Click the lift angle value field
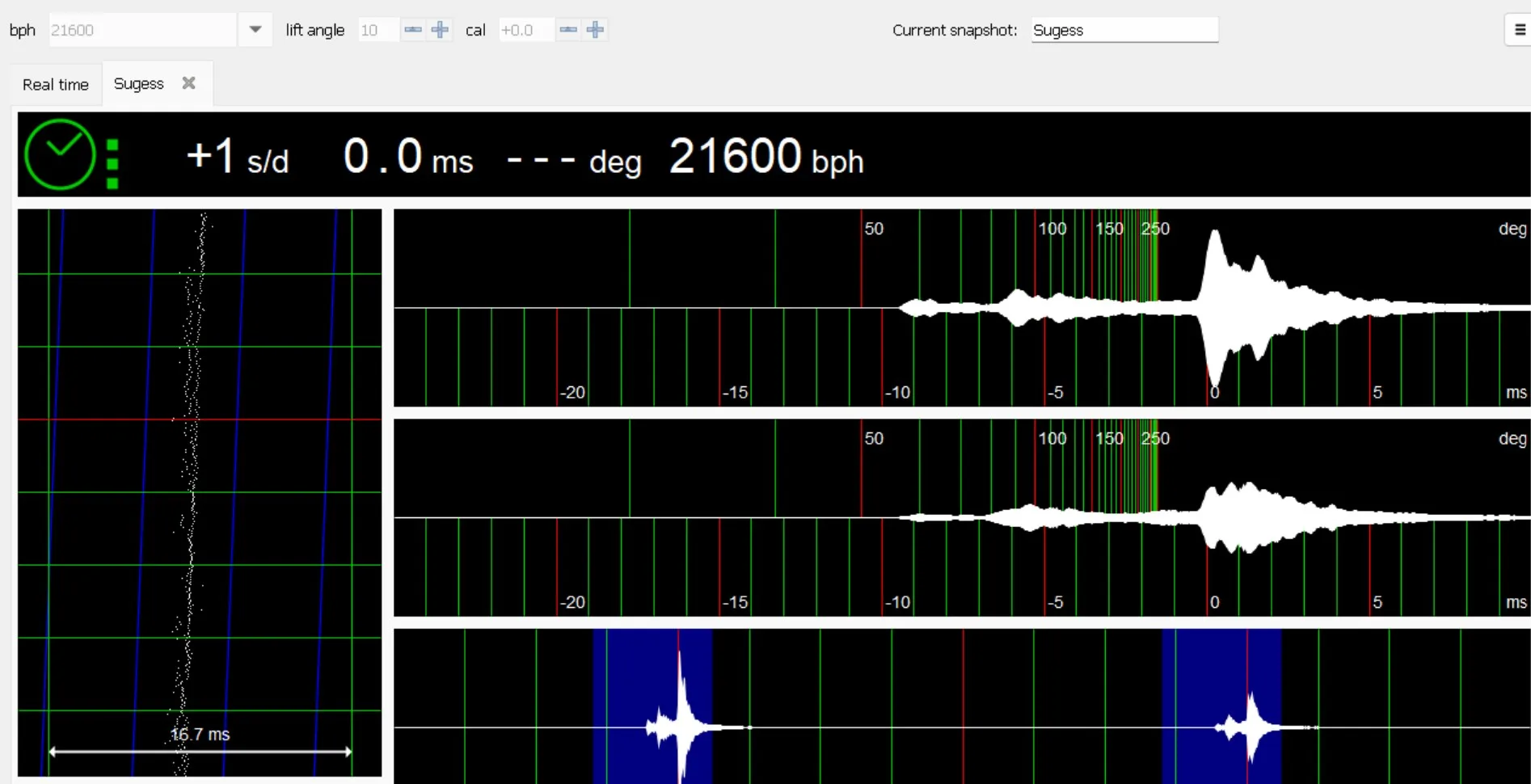 [378, 30]
